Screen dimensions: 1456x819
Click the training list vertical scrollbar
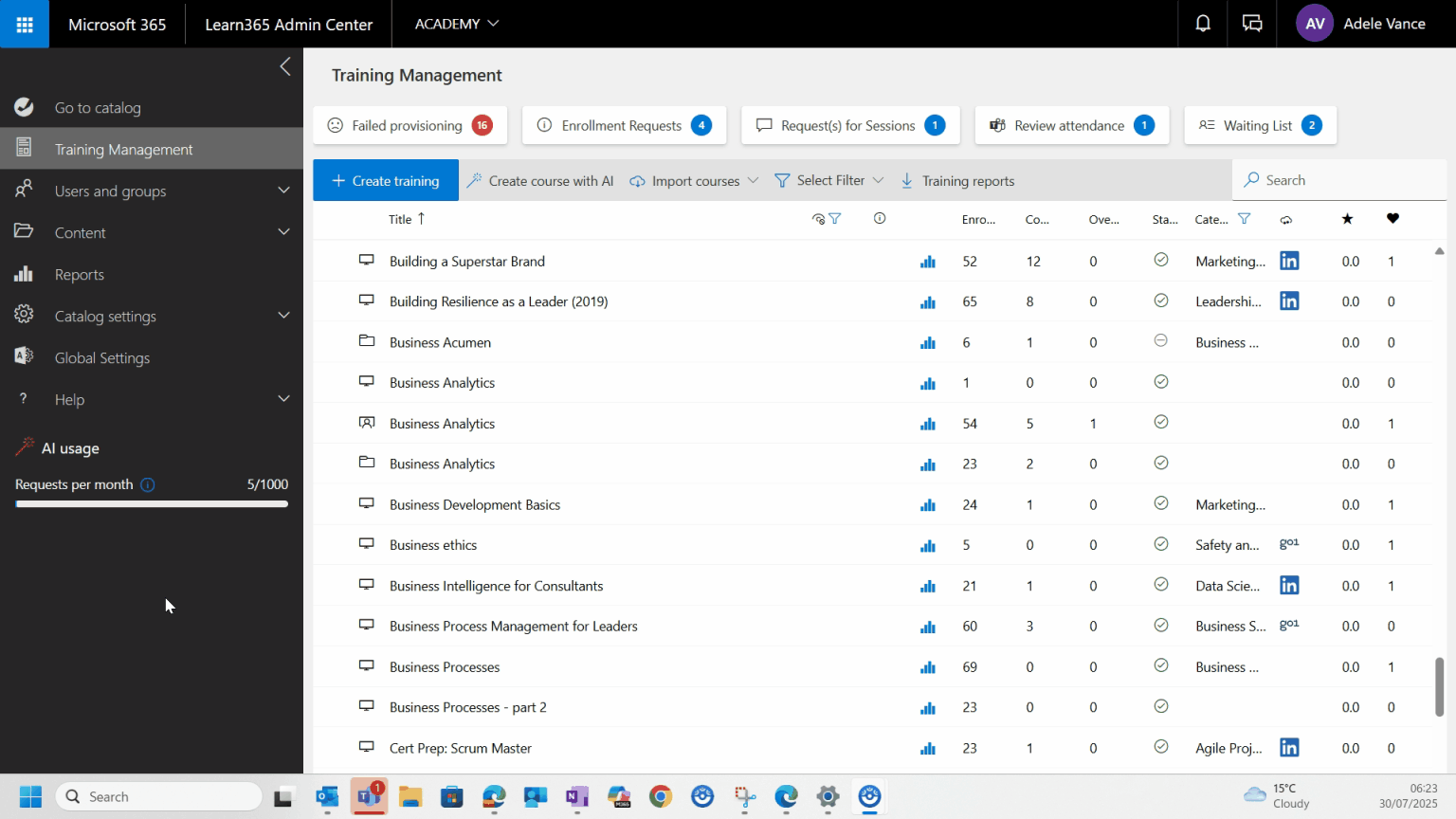coord(1439,686)
